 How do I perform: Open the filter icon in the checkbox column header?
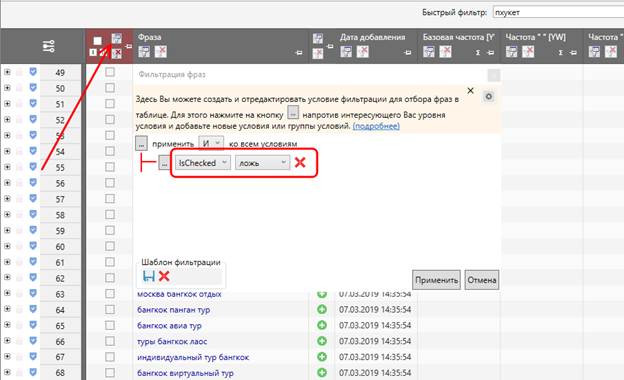(x=116, y=38)
